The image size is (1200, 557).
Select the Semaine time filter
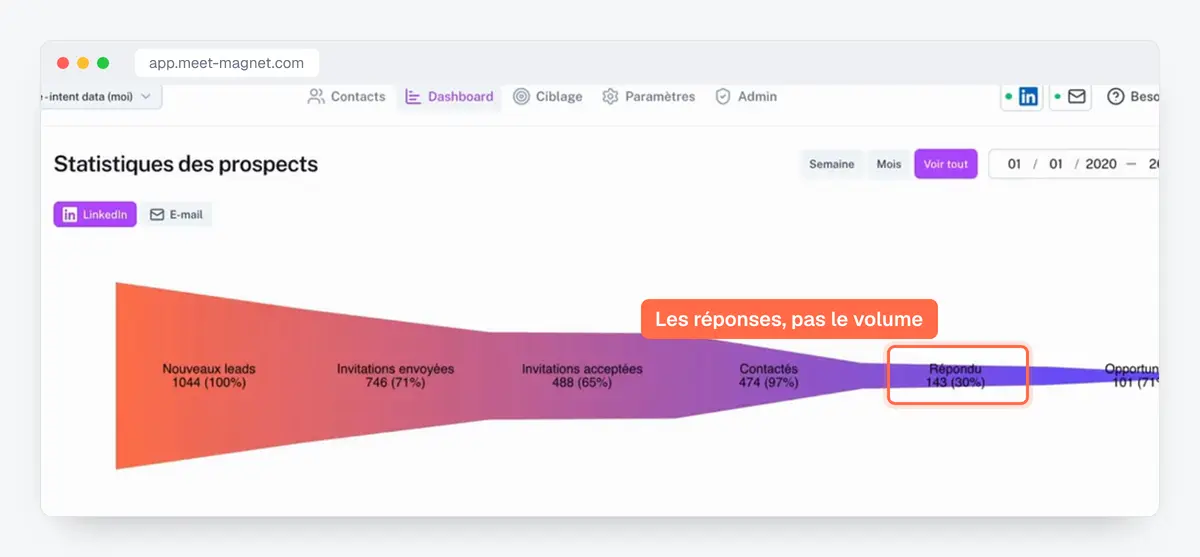(x=832, y=164)
